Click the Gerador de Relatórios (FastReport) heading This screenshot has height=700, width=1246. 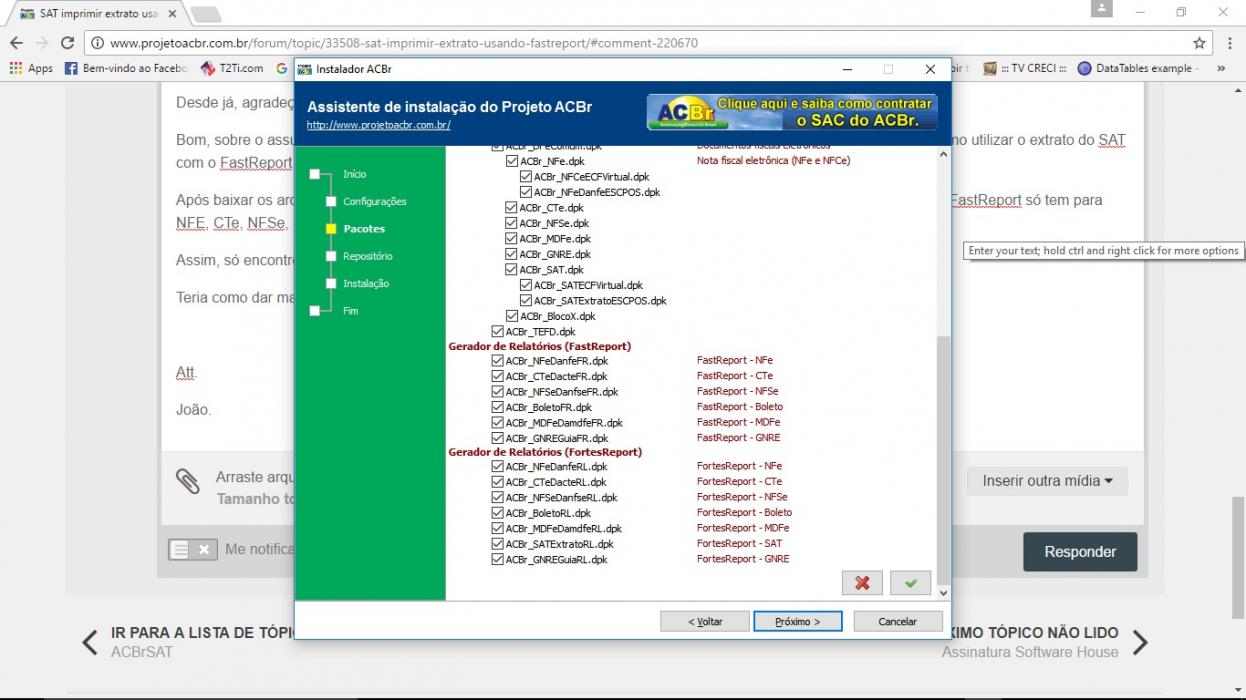[540, 346]
